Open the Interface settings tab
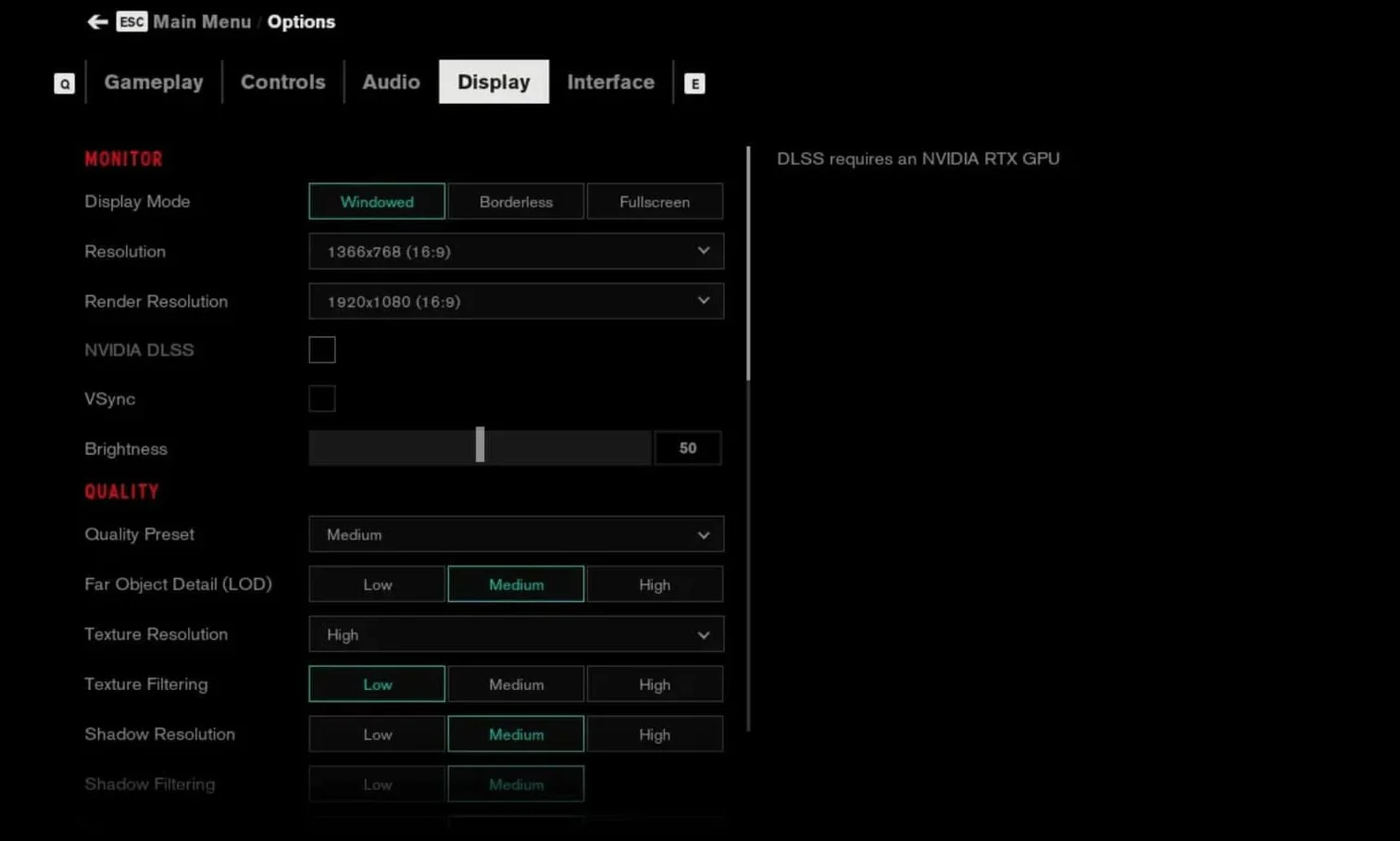Viewport: 1400px width, 841px height. tap(610, 82)
